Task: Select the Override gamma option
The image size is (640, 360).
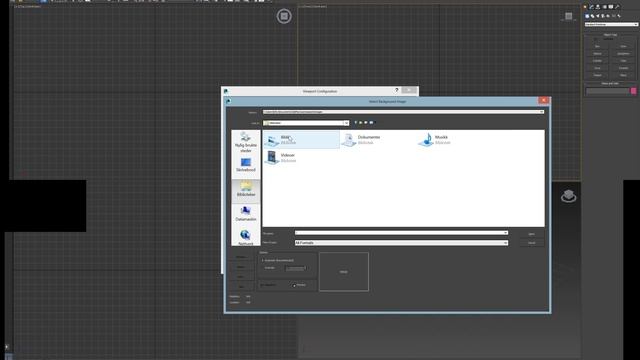Action: [263, 268]
